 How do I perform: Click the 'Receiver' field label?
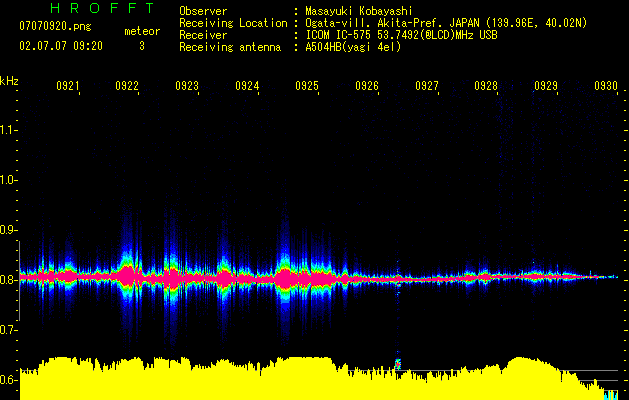(x=203, y=35)
